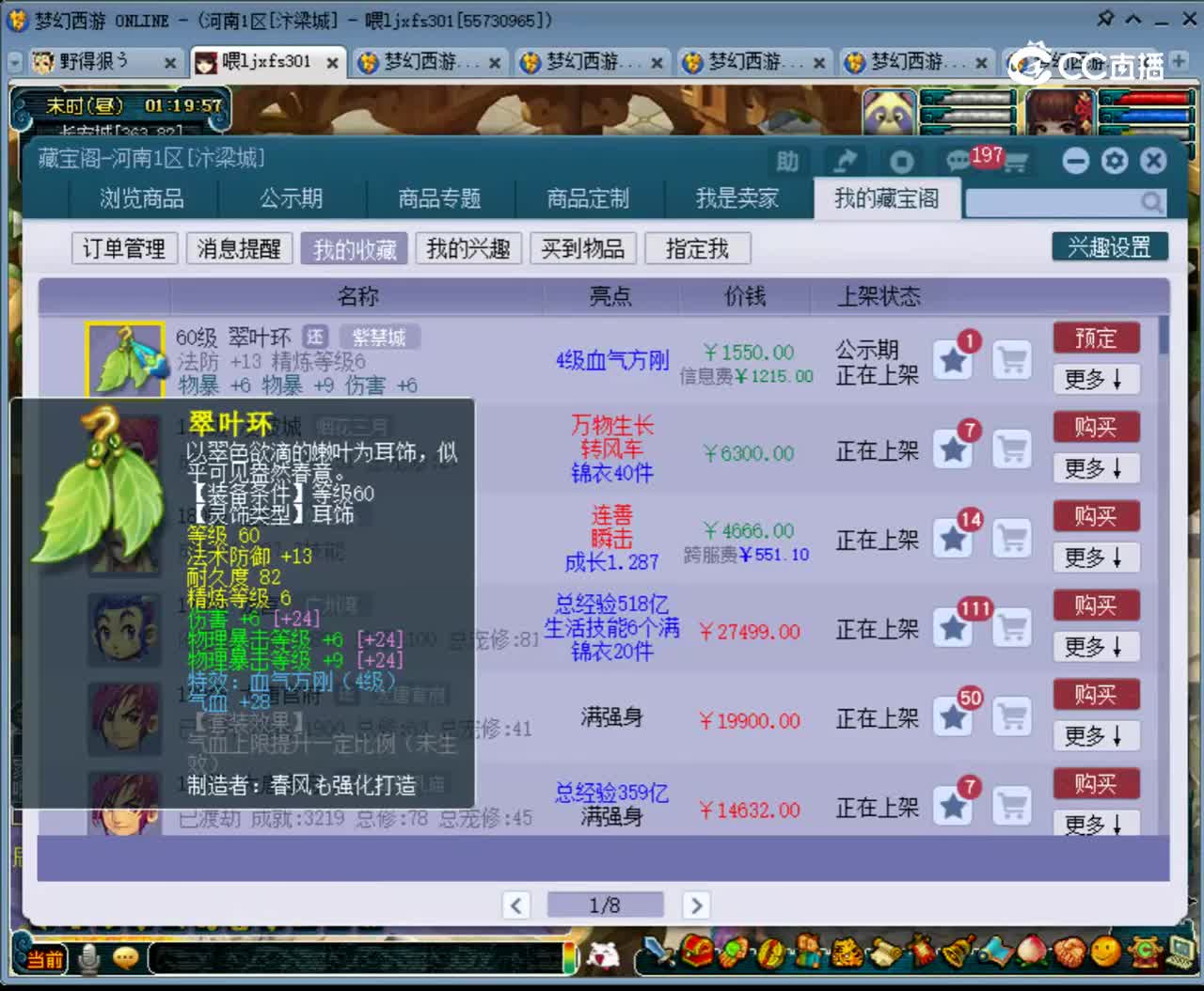Buy the ￥19900.00 listing

click(1096, 695)
